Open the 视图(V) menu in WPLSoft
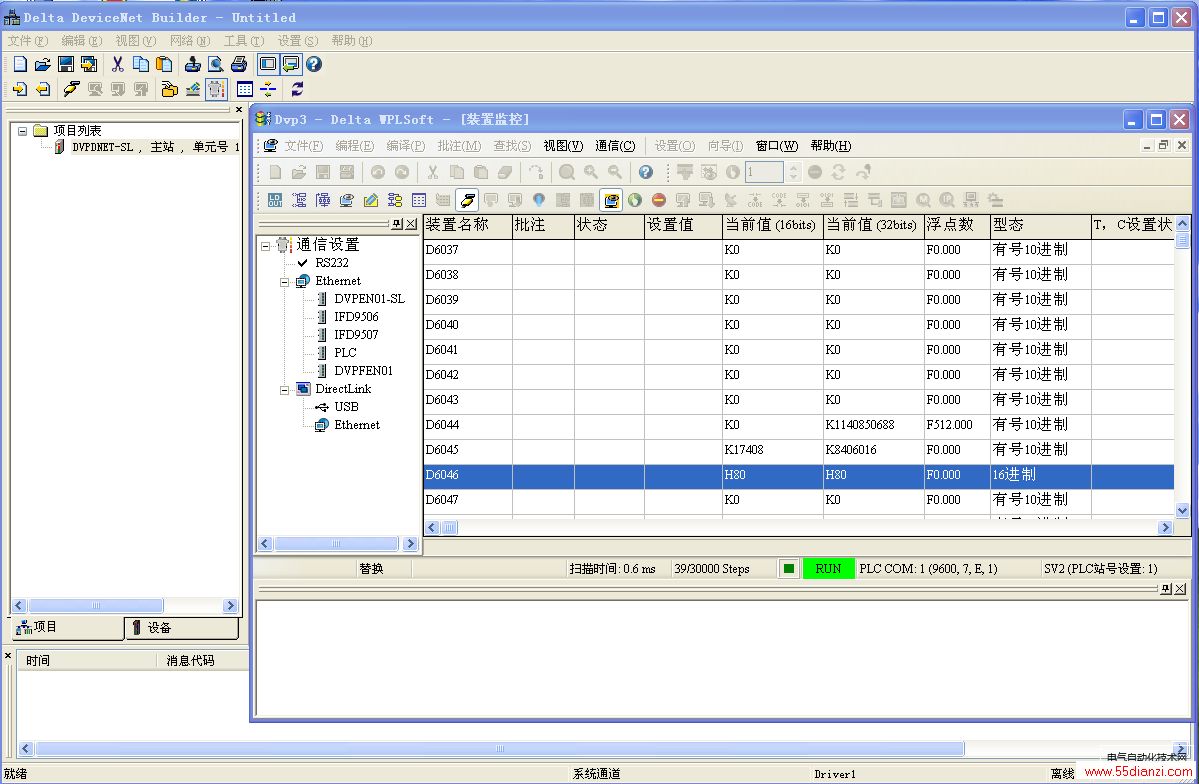Viewport: 1199px width, 784px height. [x=563, y=145]
